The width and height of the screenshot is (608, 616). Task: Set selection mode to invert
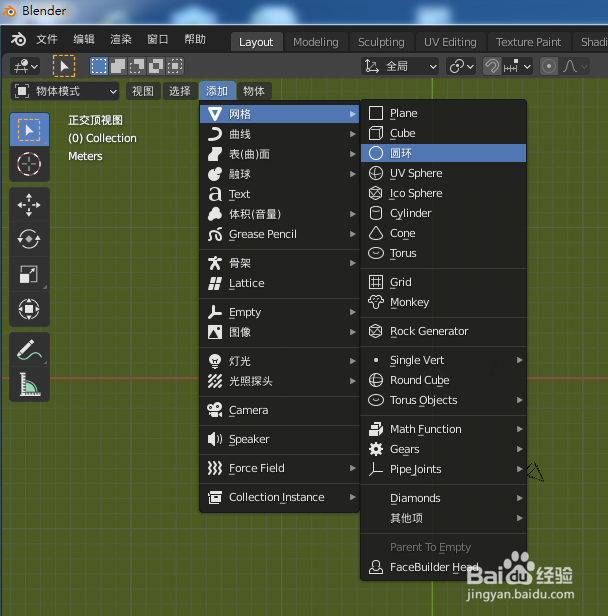(x=156, y=66)
